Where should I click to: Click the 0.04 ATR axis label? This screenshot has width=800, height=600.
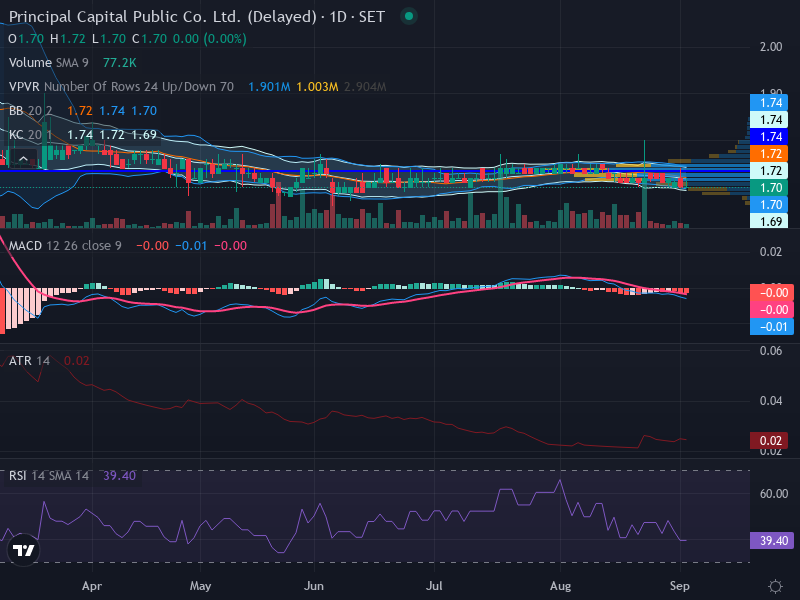tap(770, 401)
